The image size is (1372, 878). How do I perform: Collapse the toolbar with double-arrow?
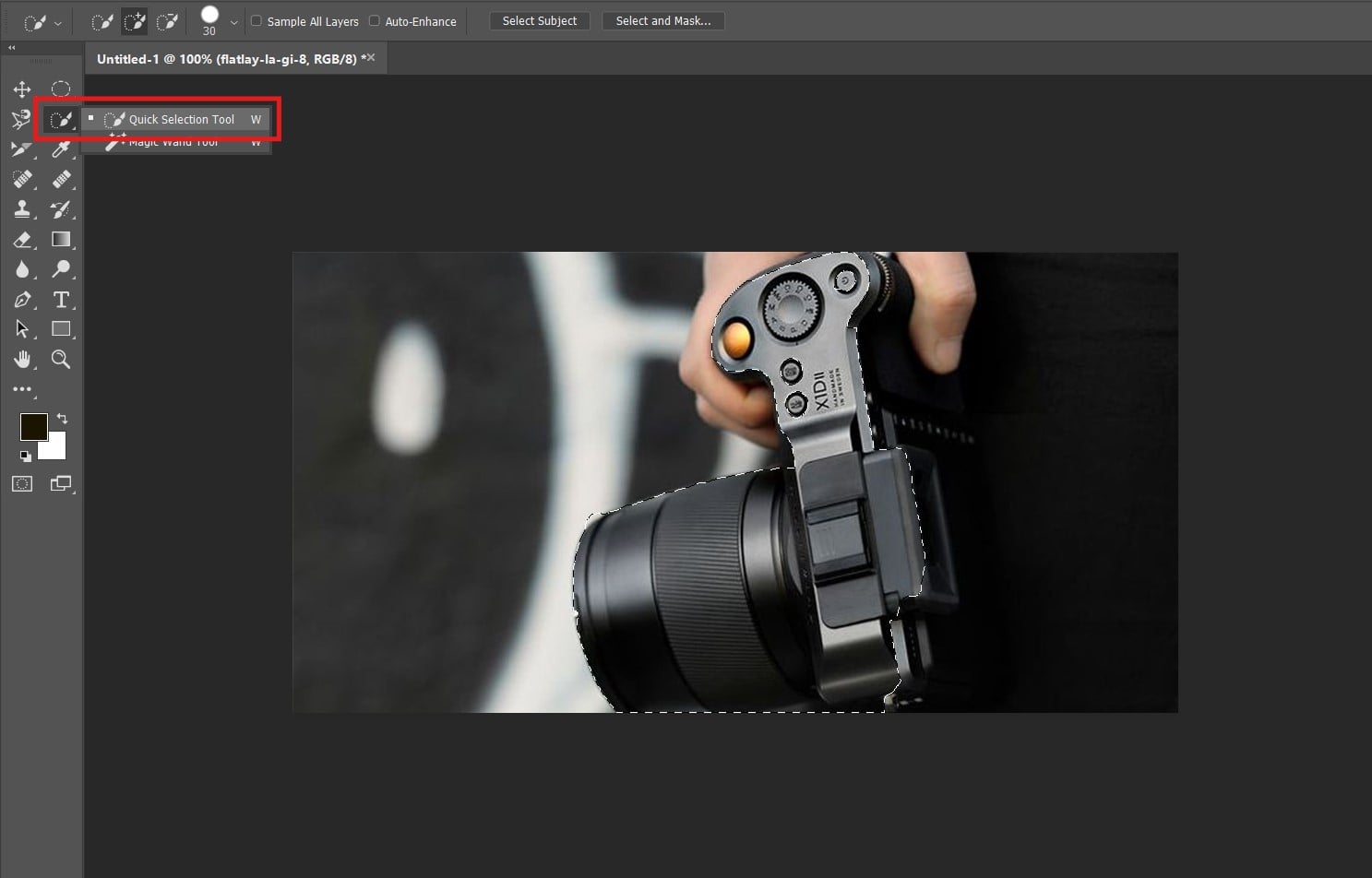pyautogui.click(x=11, y=48)
